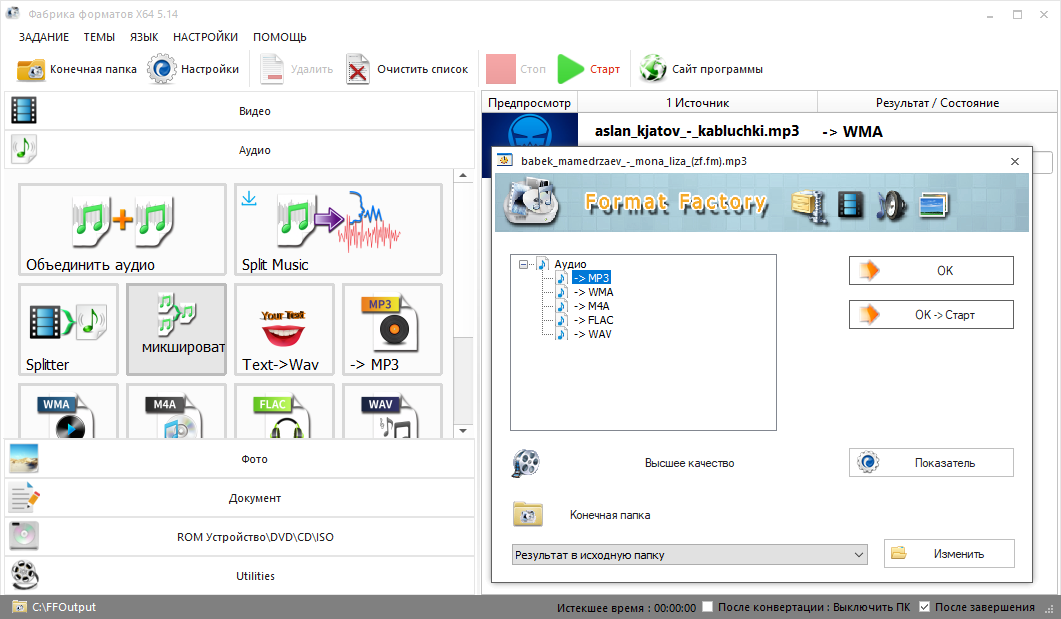
Task: Click the Предпросмотр column header
Action: point(530,103)
